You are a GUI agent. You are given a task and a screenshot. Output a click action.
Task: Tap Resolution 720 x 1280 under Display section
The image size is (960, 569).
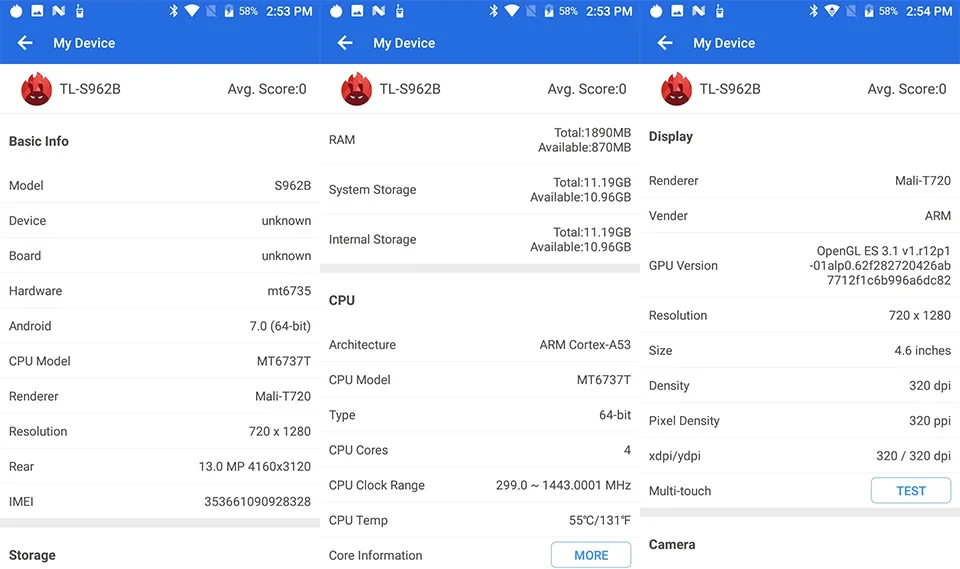800,315
